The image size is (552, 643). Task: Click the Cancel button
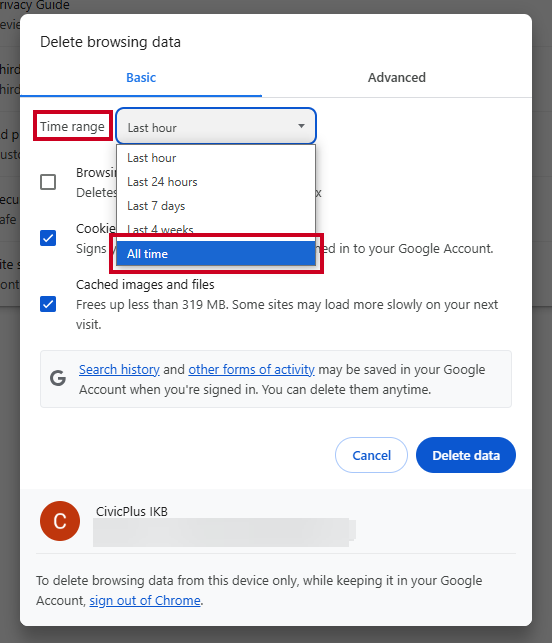tap(371, 455)
